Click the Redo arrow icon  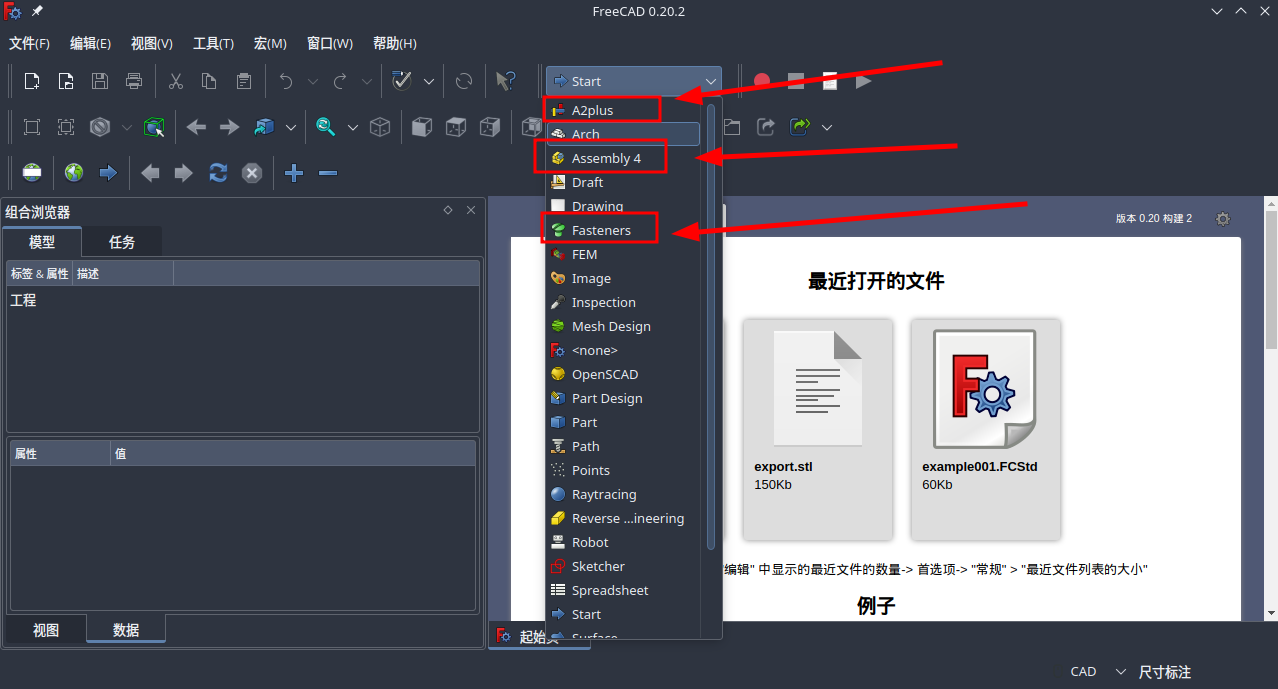click(340, 81)
